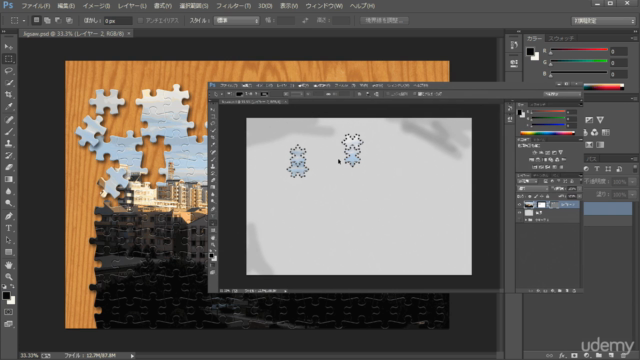The height and width of the screenshot is (360, 640).
Task: Swap foreground and background colors
Action: [13, 287]
